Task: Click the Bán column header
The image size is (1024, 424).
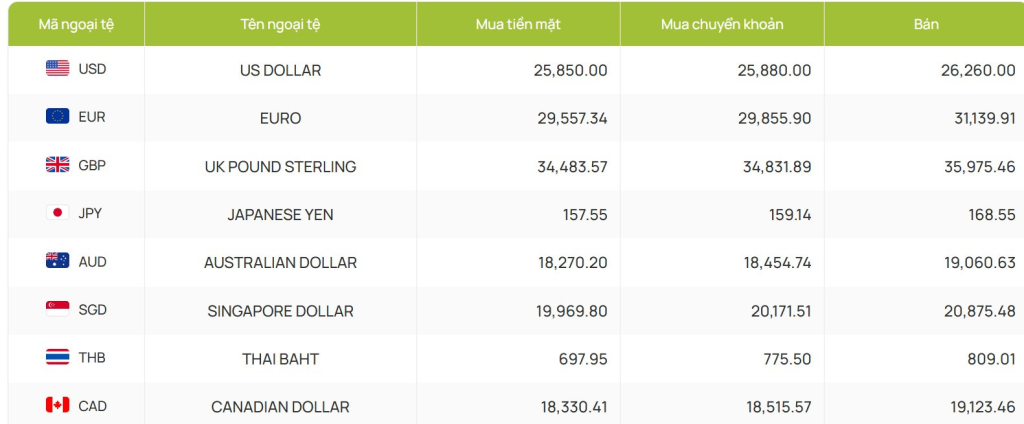Action: (x=926, y=24)
